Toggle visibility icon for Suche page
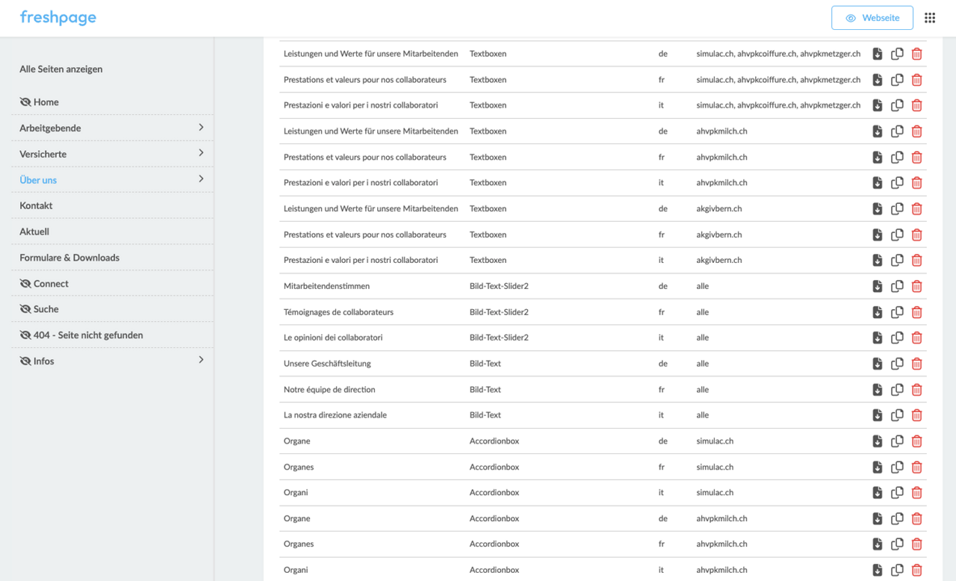 [x=25, y=309]
